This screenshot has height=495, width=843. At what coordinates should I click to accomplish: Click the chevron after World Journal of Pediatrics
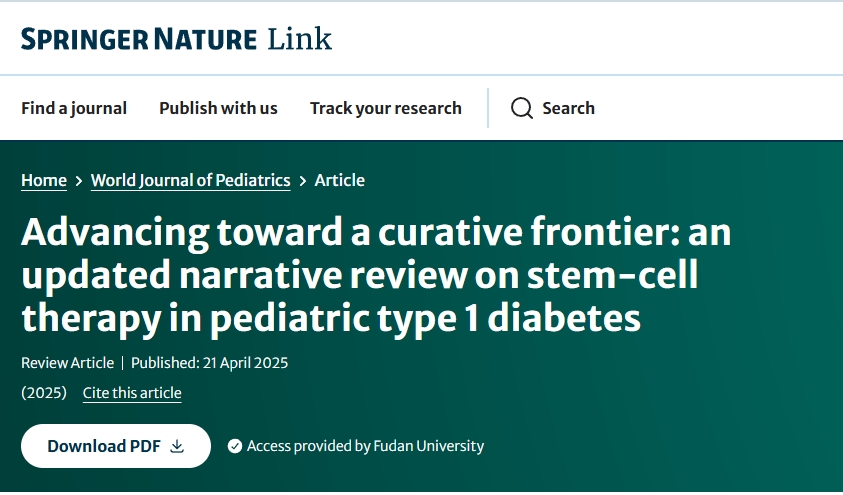[303, 181]
